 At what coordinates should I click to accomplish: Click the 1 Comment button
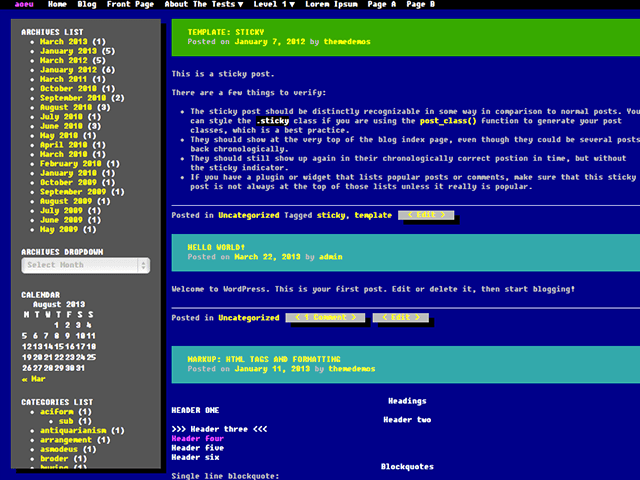pyautogui.click(x=325, y=318)
